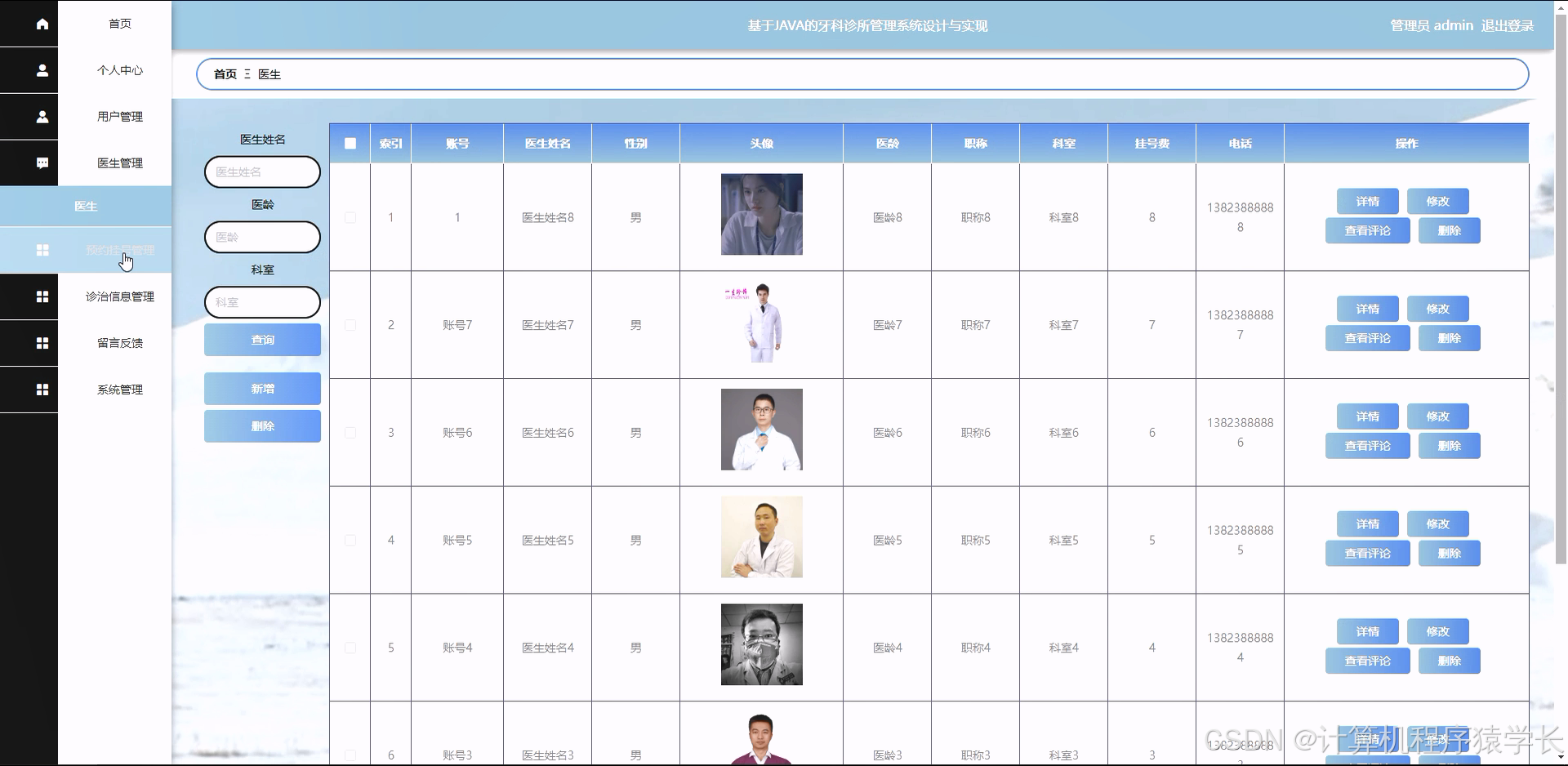Click 修改 for 医生姓名7
This screenshot has height=766, width=1568.
[x=1437, y=310]
